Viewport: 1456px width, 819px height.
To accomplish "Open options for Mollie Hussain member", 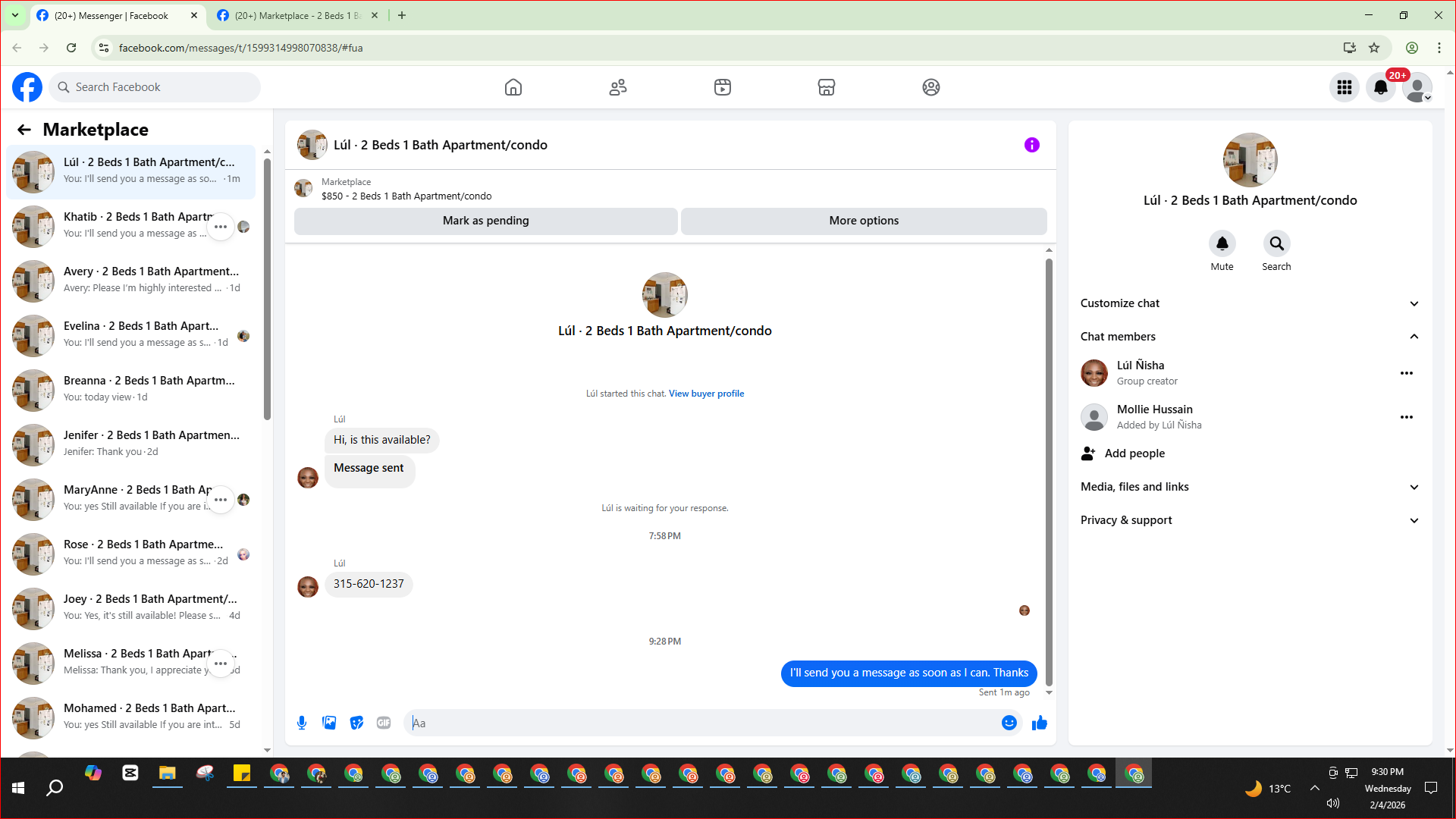I will click(x=1406, y=417).
